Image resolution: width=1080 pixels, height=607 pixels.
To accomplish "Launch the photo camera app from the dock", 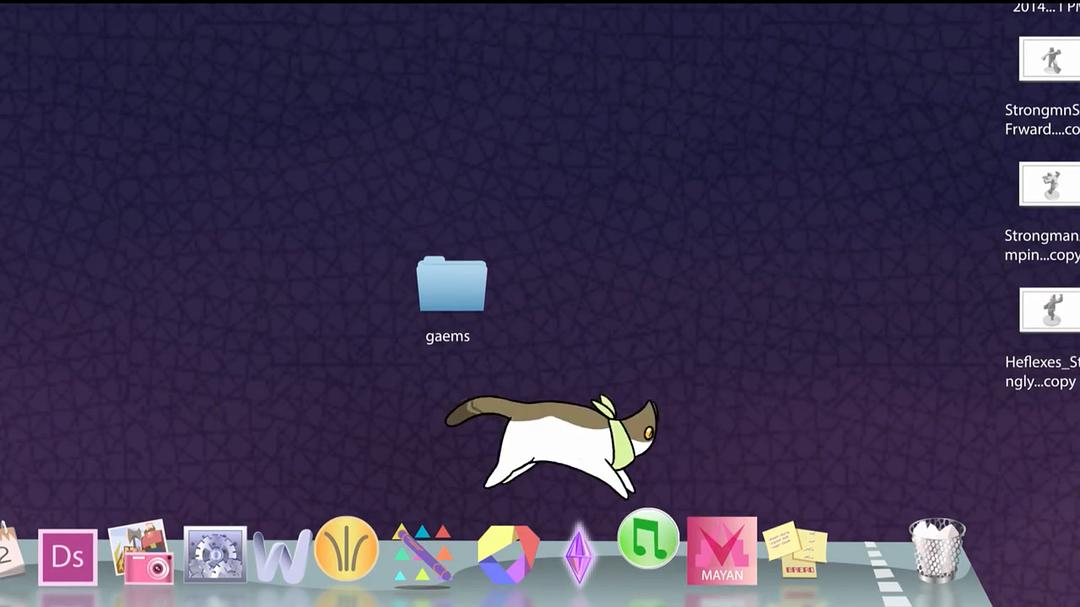I will (x=141, y=554).
